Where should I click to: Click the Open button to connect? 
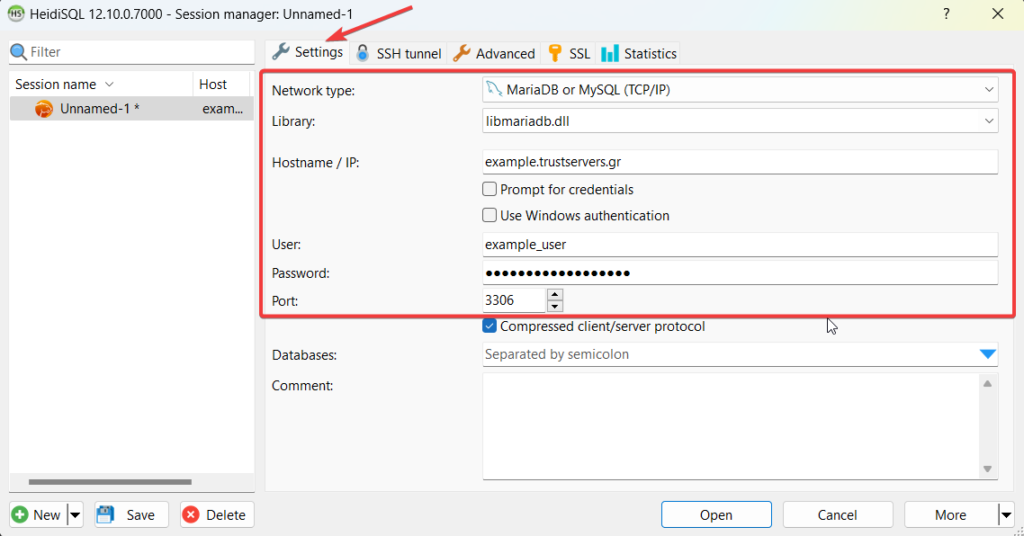pyautogui.click(x=716, y=515)
